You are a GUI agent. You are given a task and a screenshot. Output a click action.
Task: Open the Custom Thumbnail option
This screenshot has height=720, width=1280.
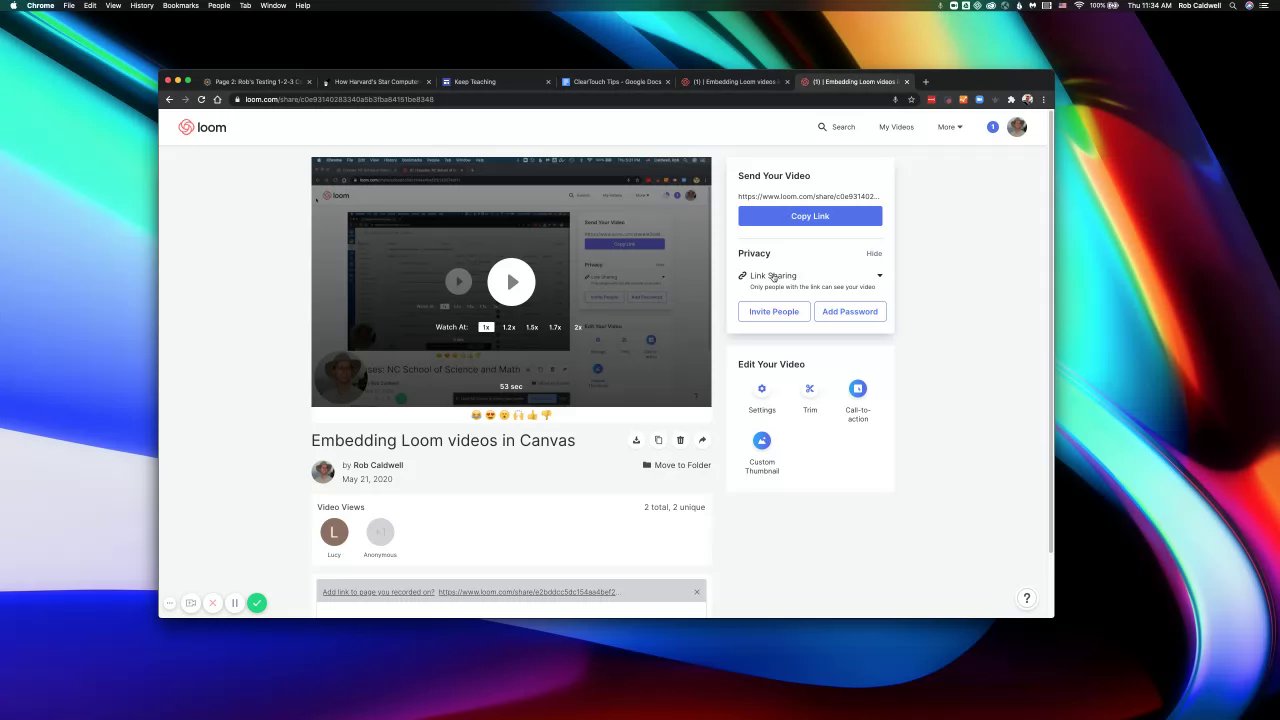click(762, 441)
